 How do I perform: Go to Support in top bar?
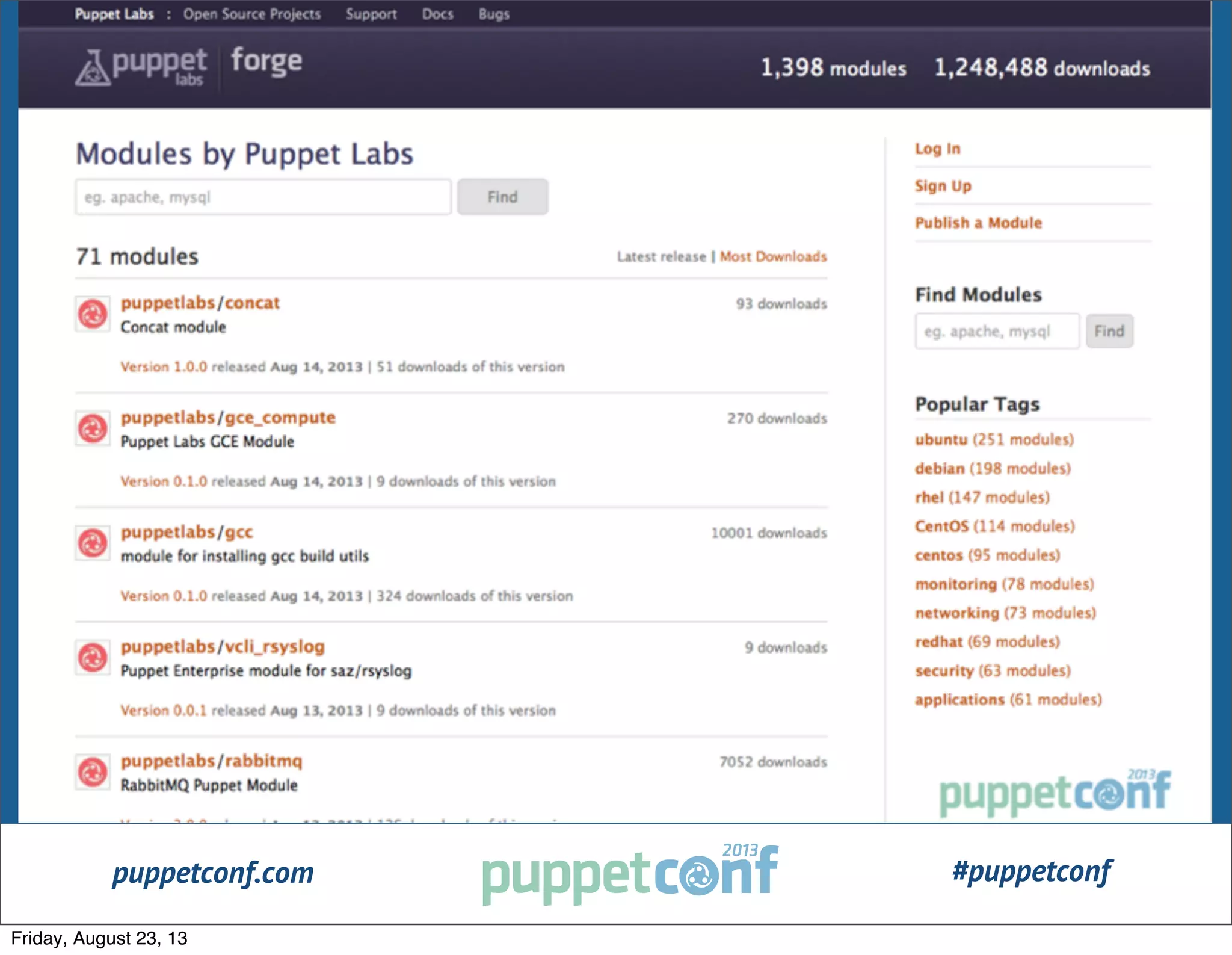pyautogui.click(x=371, y=14)
